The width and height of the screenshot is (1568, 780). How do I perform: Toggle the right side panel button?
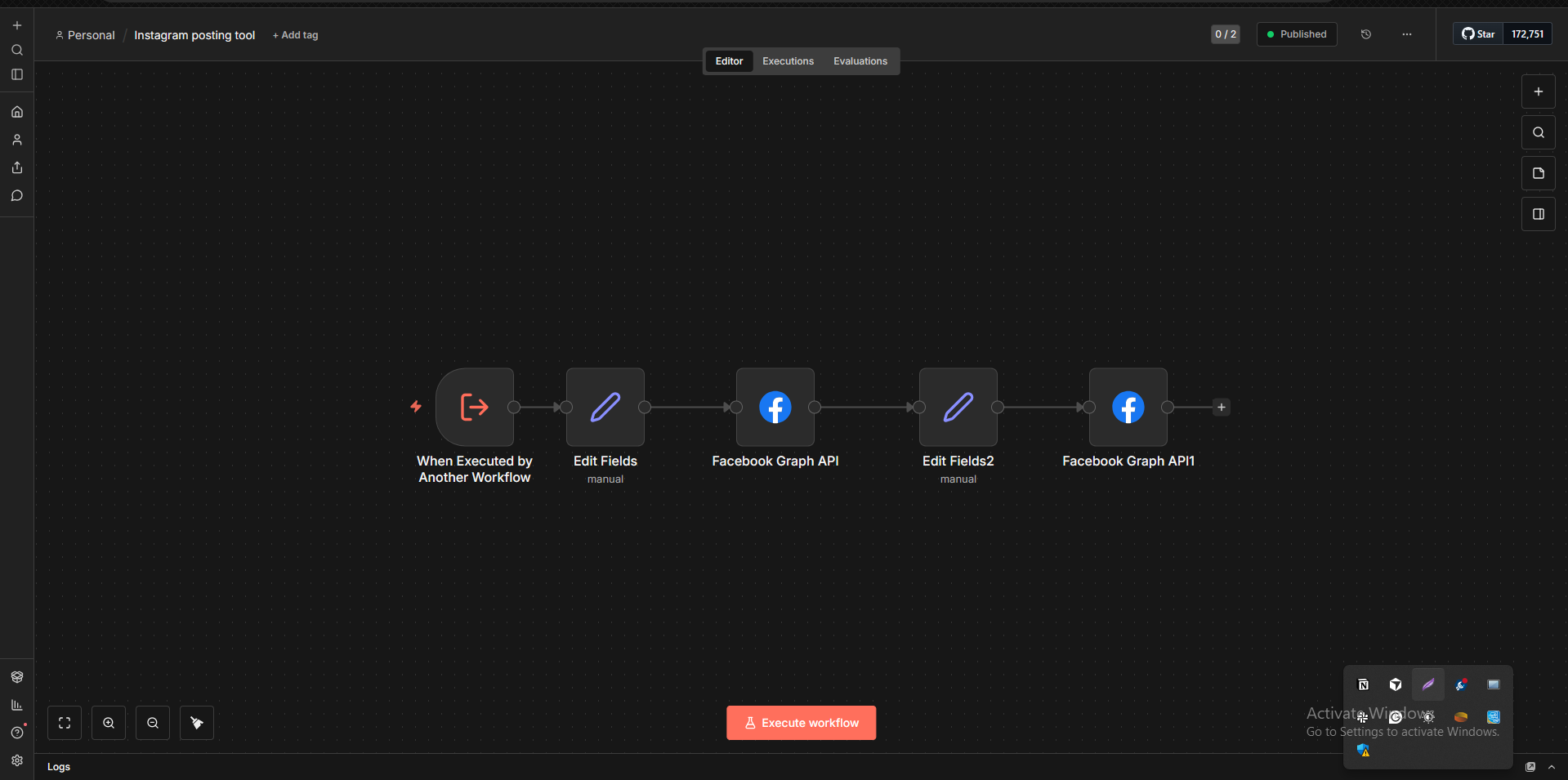tap(1538, 214)
